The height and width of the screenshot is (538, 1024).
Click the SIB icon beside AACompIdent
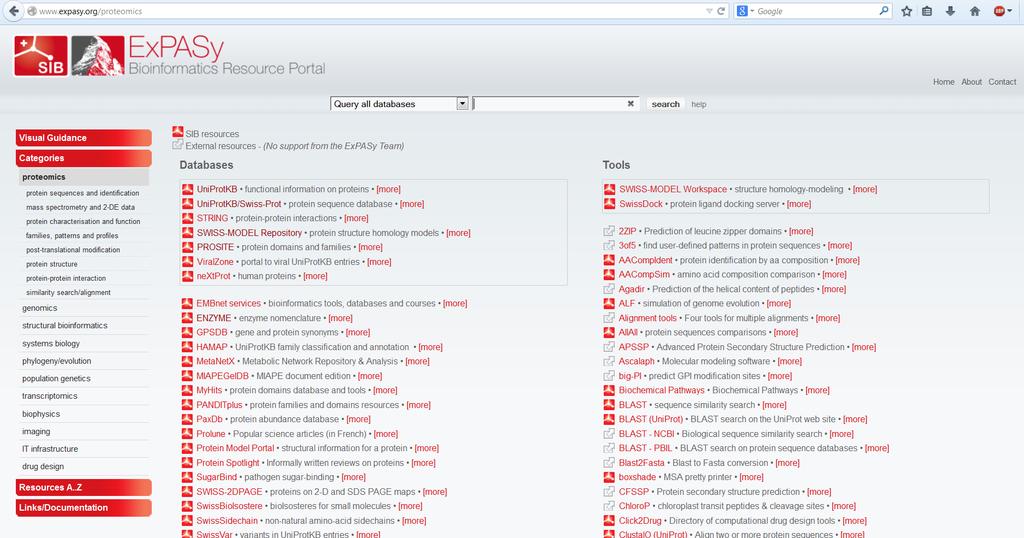609,260
